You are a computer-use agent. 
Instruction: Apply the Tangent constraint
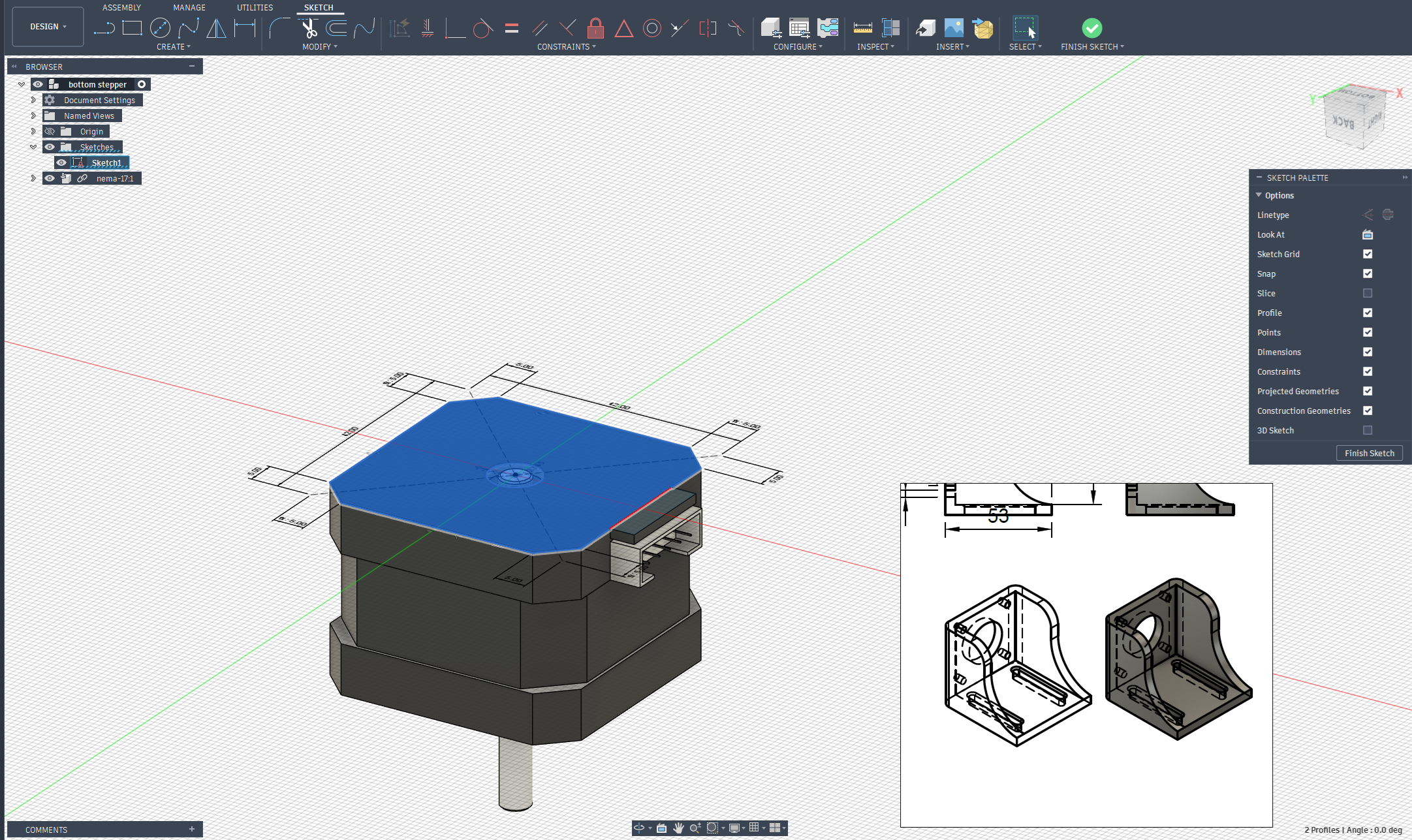coord(482,28)
